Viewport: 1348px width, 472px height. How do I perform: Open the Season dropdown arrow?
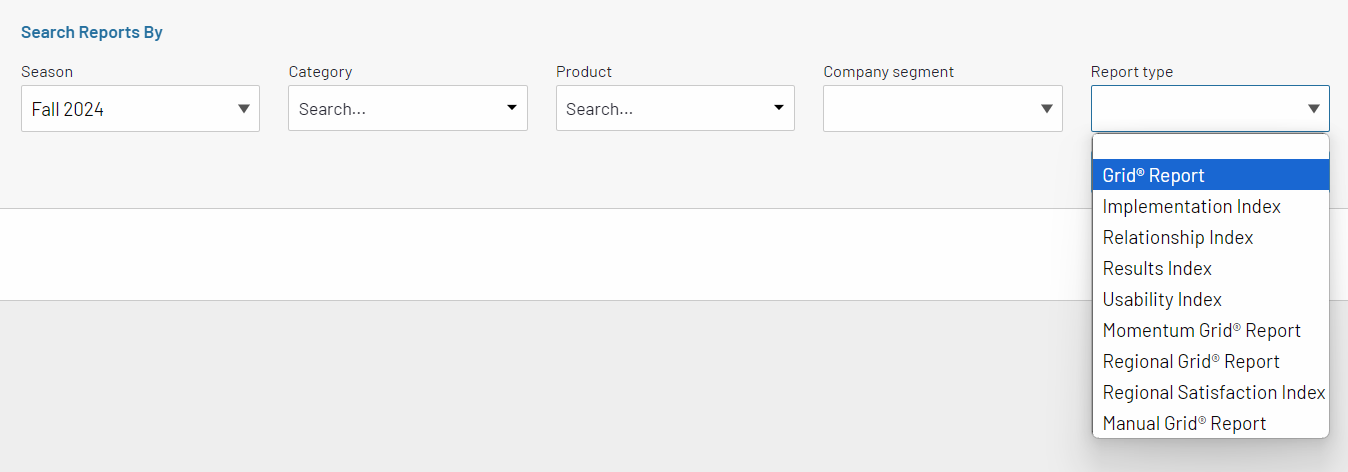[x=244, y=109]
